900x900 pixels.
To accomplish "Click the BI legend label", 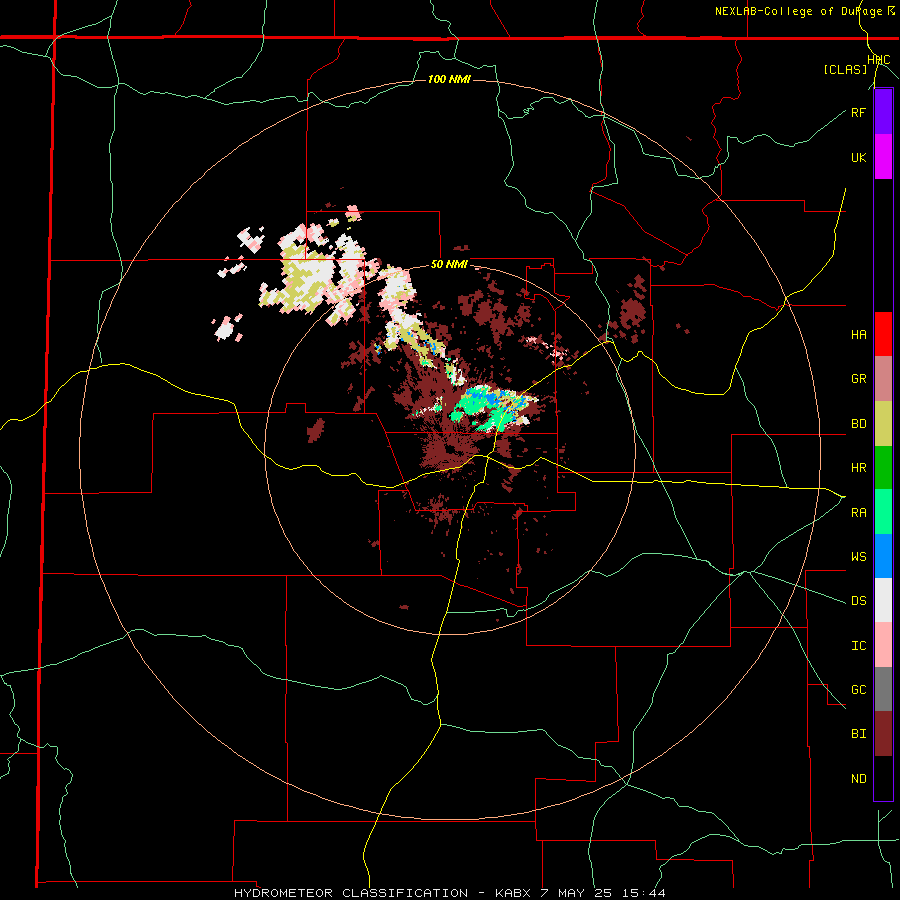I will coord(858,734).
